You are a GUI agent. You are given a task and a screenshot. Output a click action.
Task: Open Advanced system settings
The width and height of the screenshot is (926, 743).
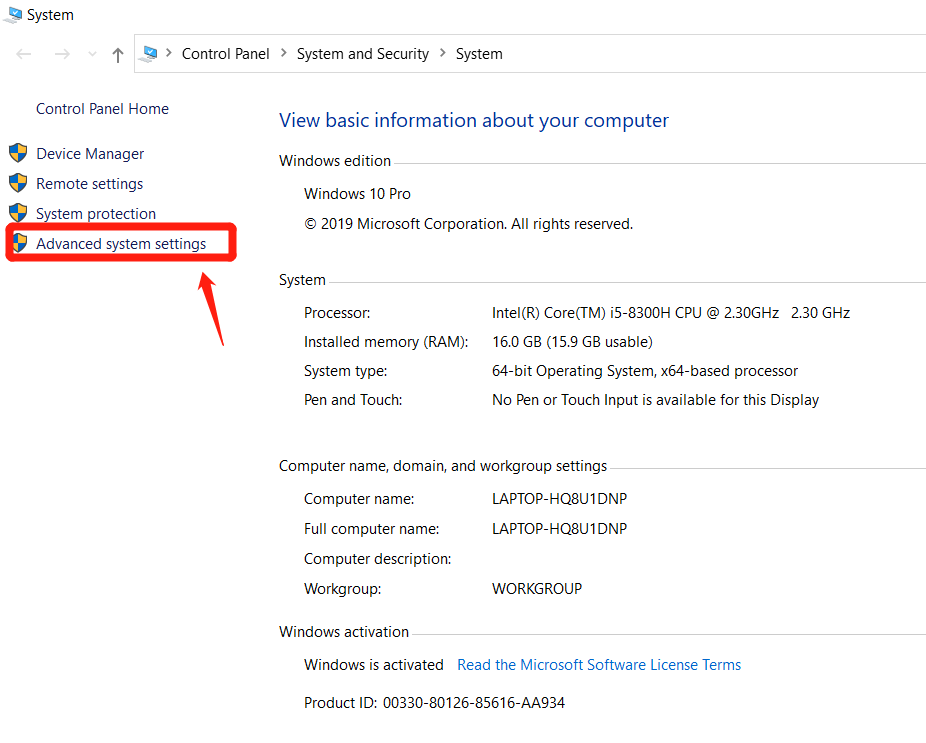[121, 244]
